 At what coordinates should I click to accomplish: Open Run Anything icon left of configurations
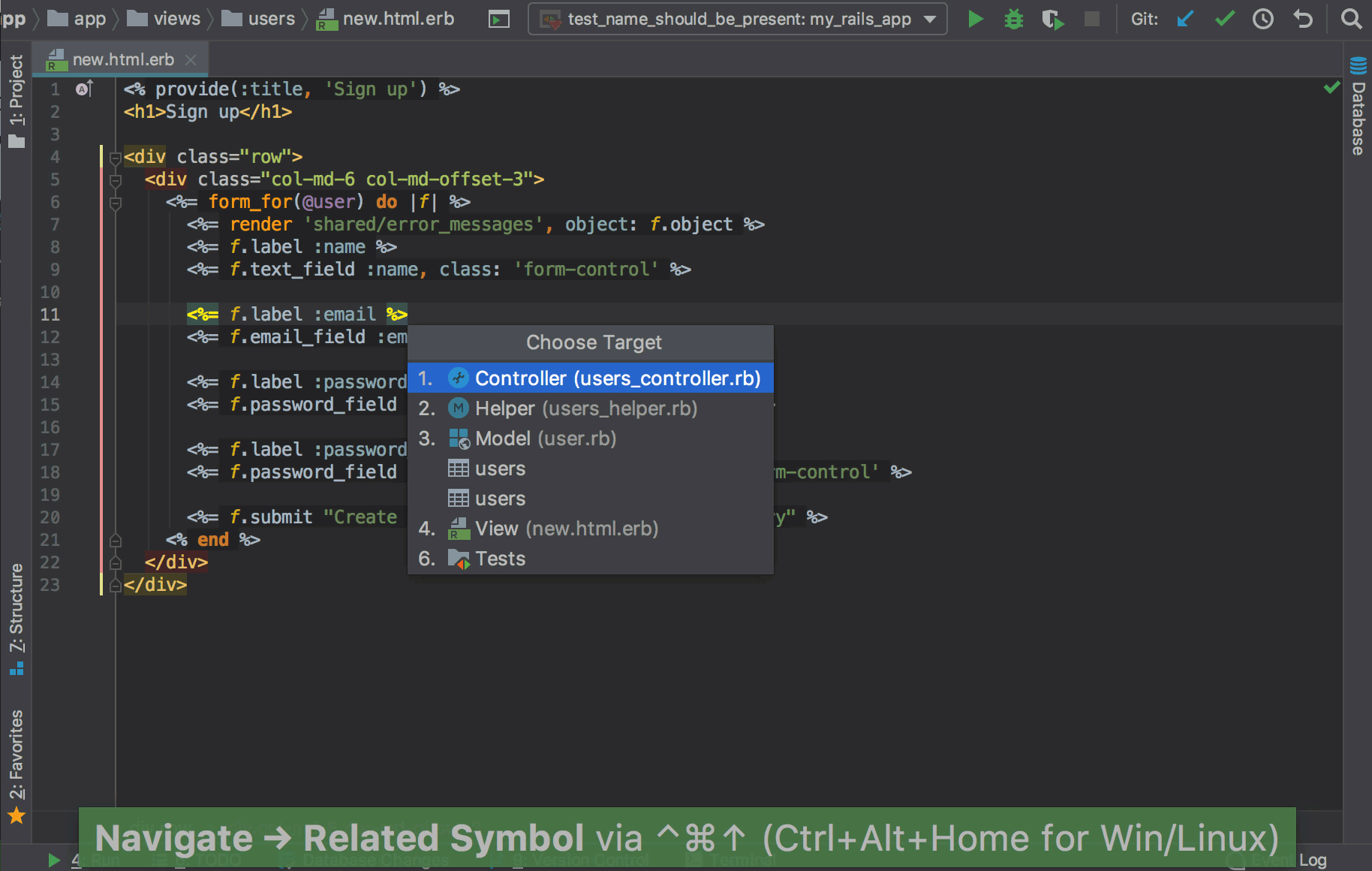click(499, 19)
